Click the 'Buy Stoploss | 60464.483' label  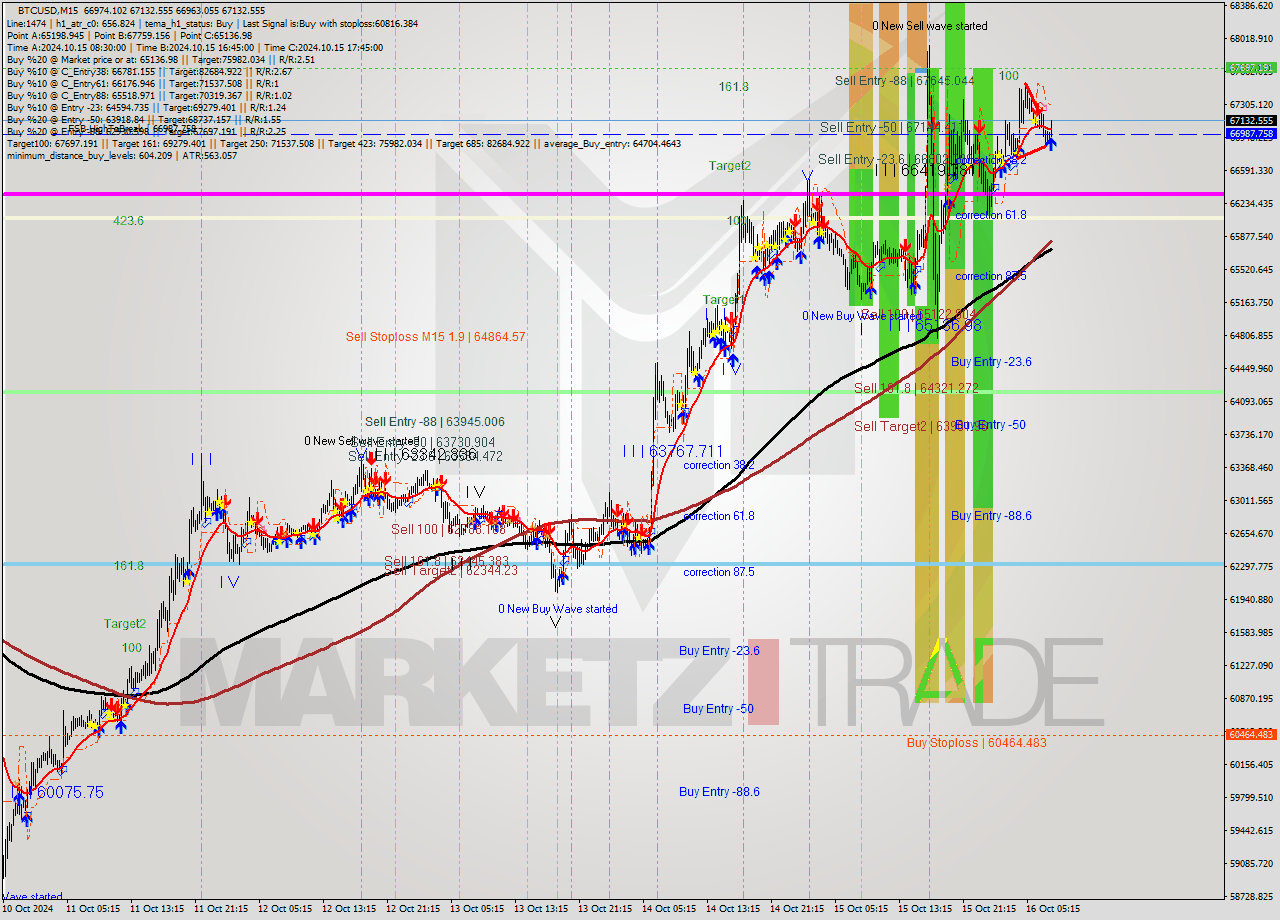coord(976,742)
